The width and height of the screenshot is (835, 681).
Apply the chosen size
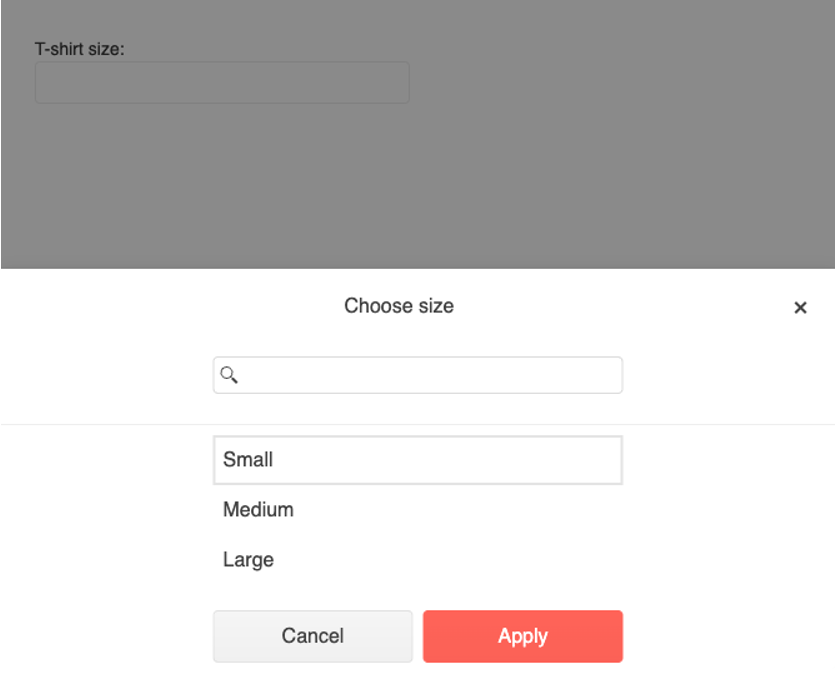tap(523, 636)
